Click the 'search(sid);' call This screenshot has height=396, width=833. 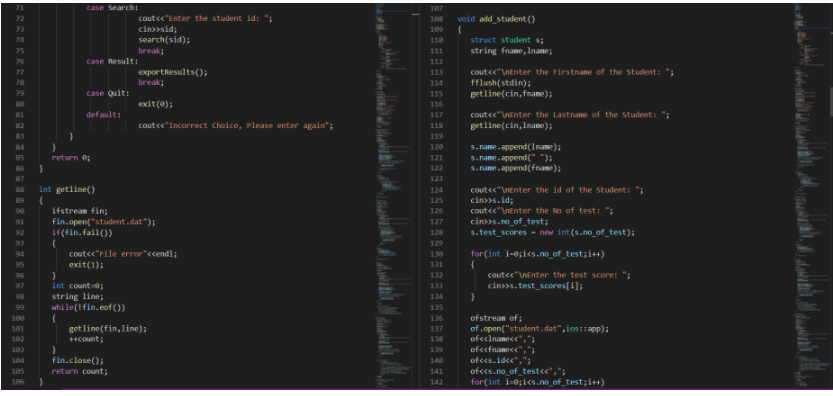pos(164,40)
